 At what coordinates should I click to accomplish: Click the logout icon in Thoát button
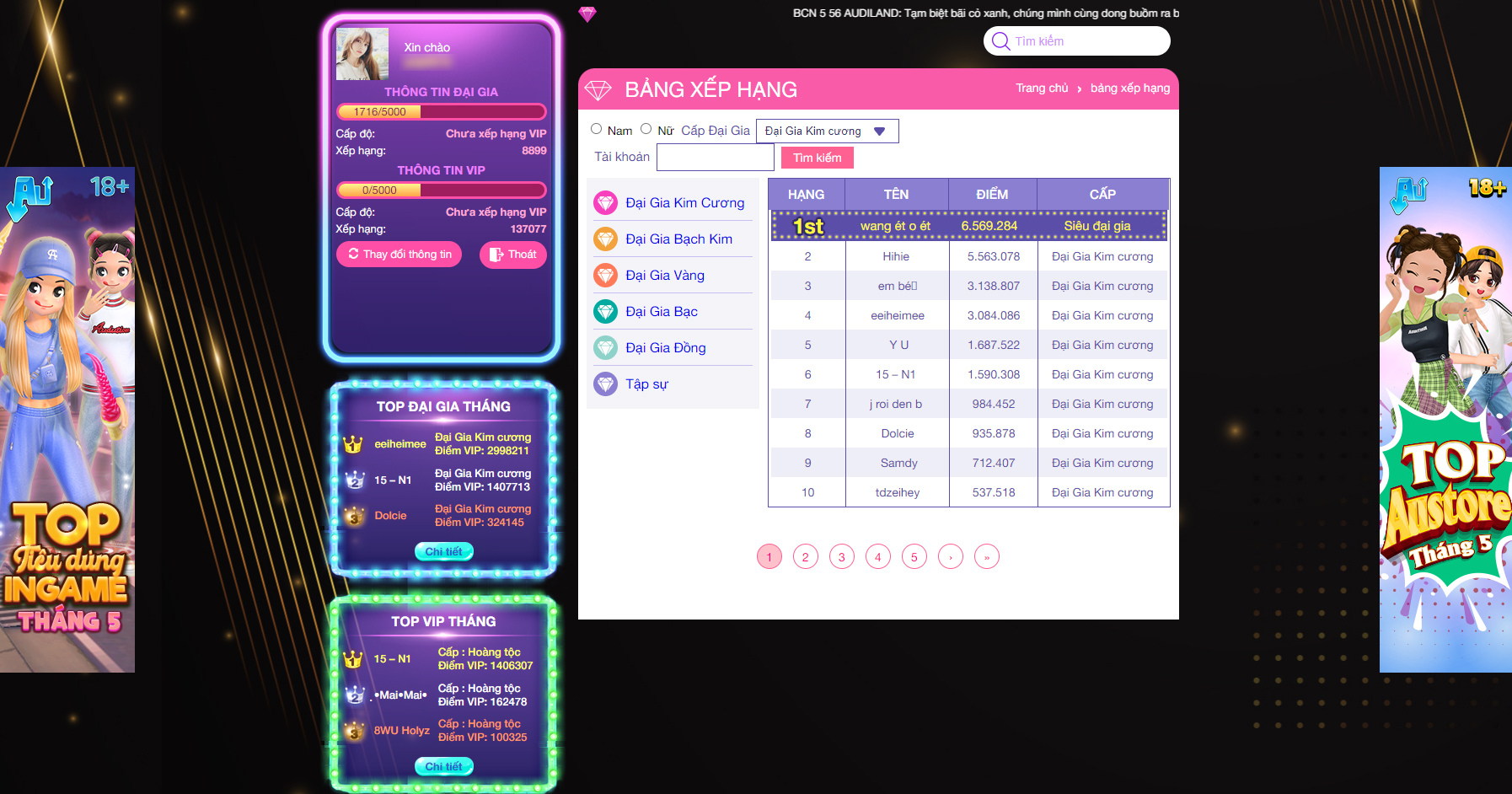(496, 255)
